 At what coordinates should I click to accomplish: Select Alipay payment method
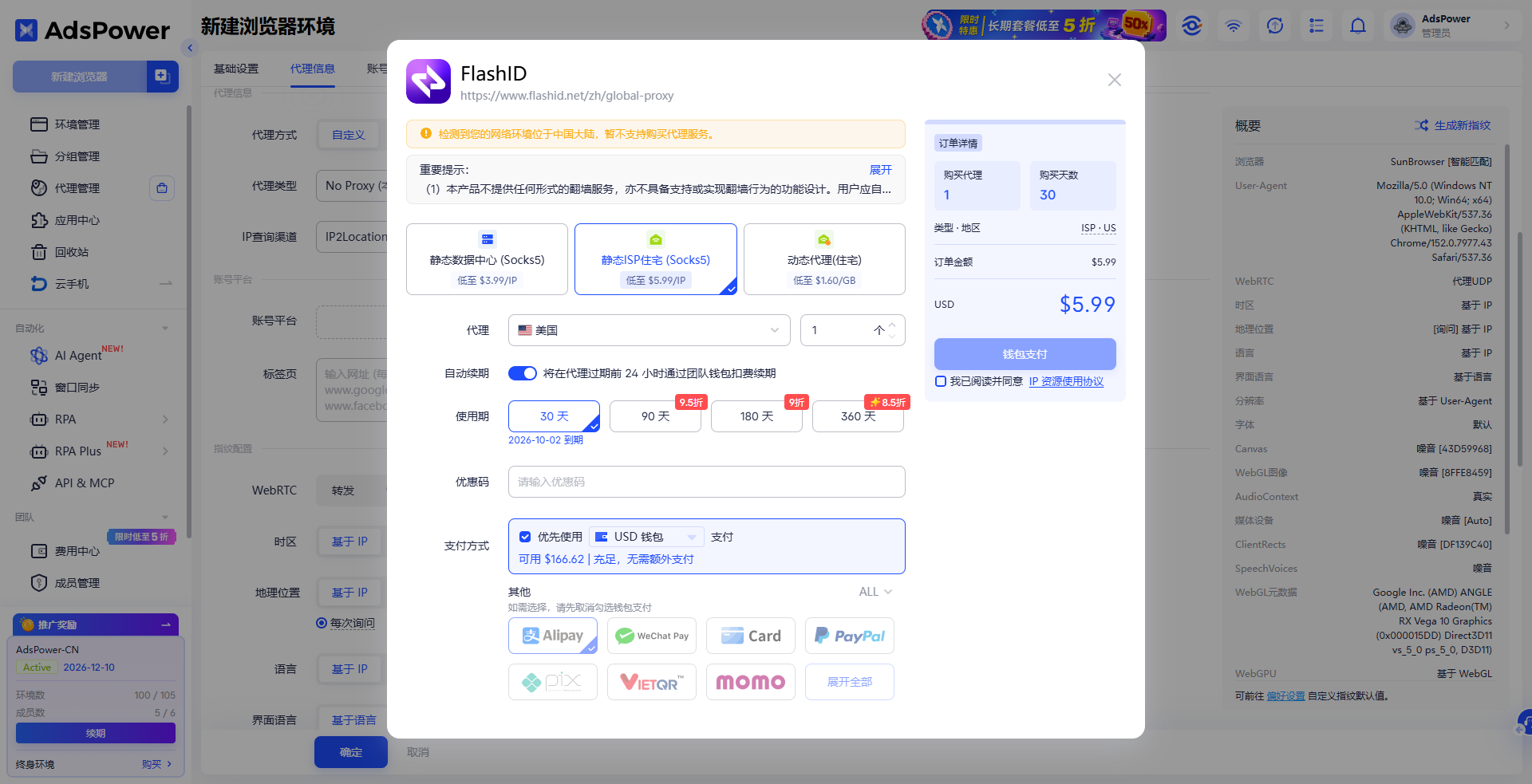[553, 636]
